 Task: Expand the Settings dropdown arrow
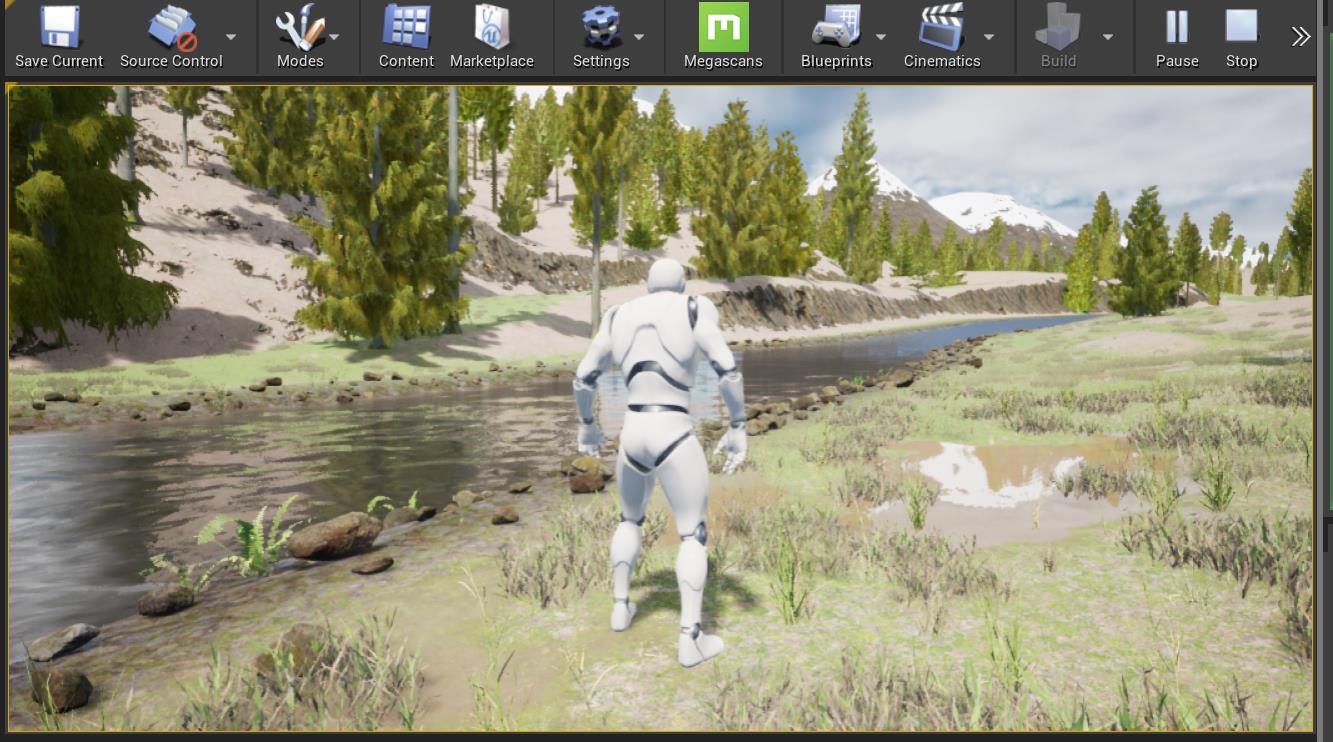click(638, 37)
